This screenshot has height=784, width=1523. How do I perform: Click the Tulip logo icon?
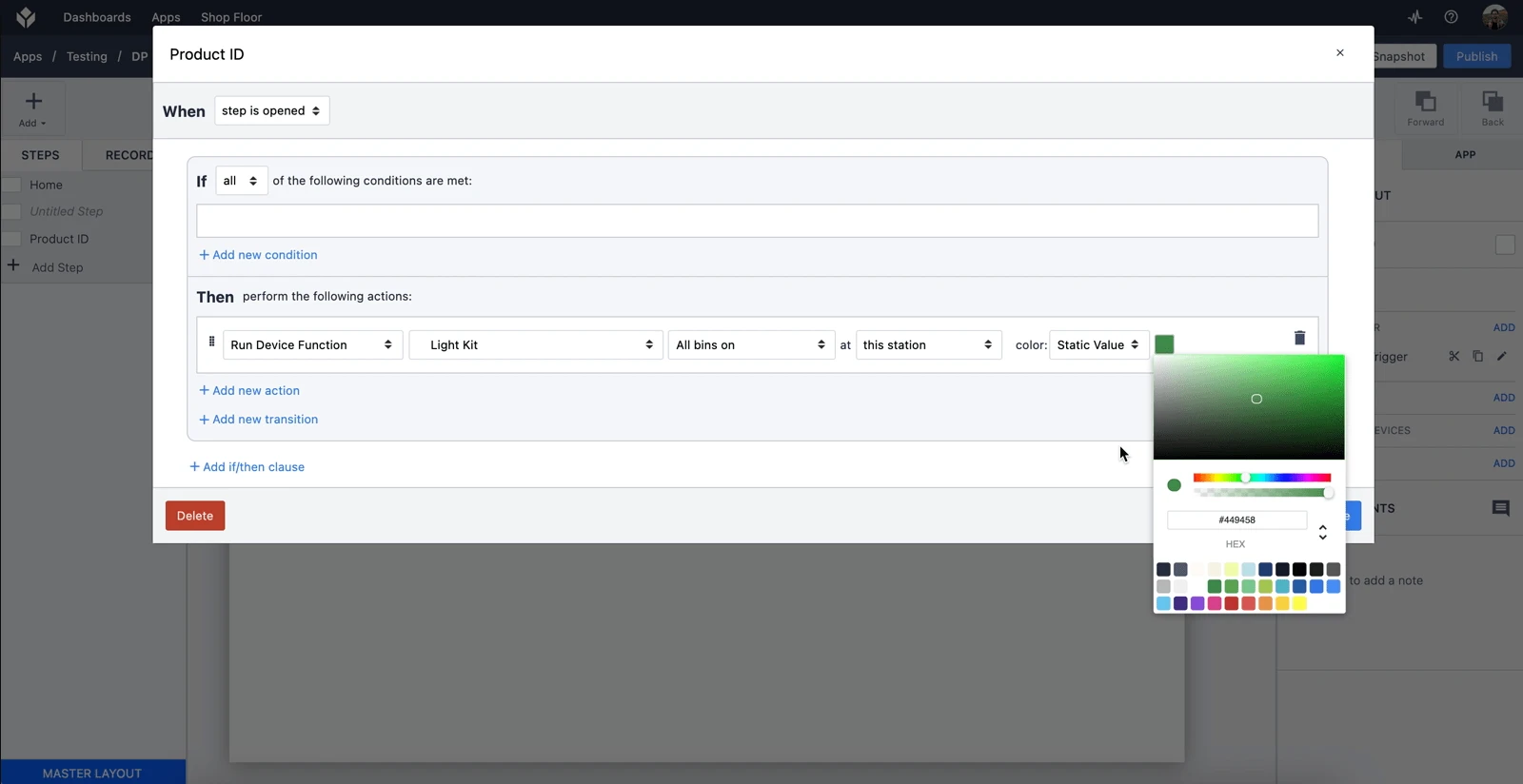[x=26, y=17]
